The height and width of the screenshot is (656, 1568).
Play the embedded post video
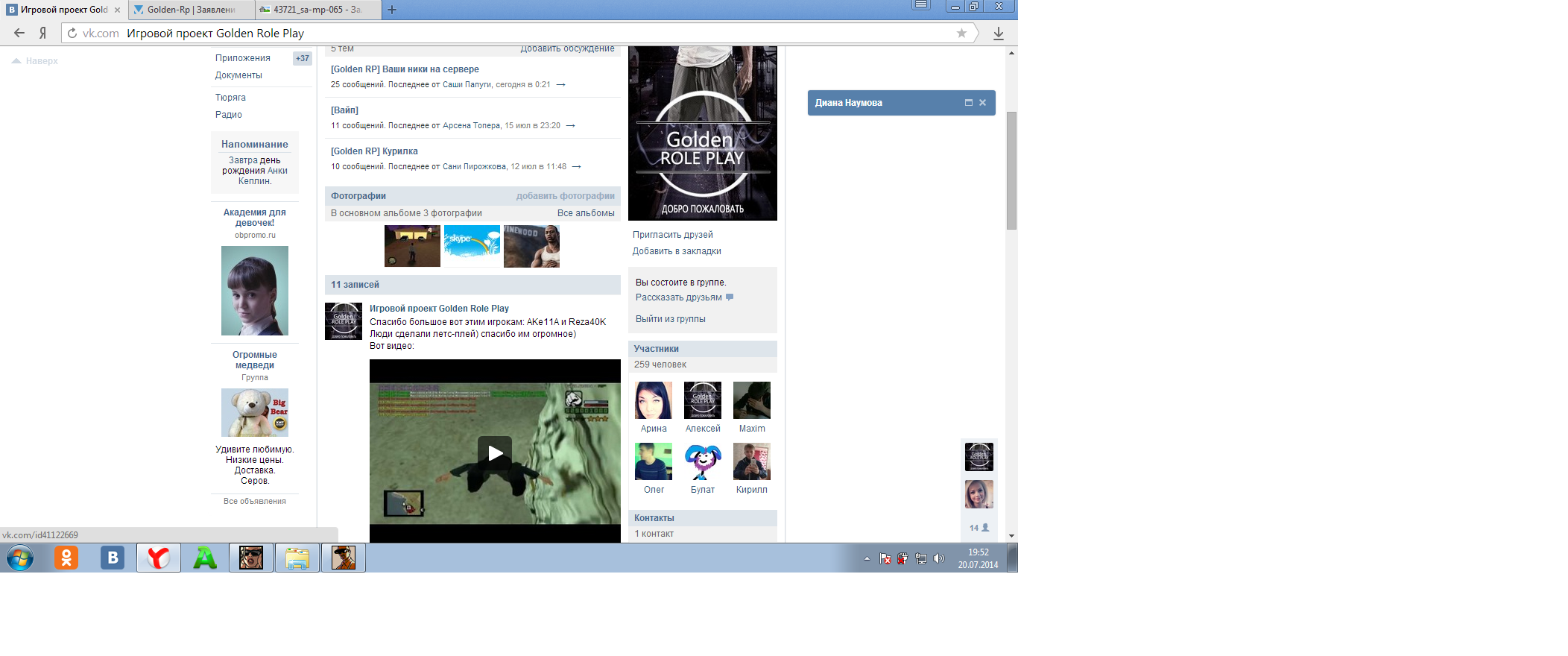tap(495, 452)
